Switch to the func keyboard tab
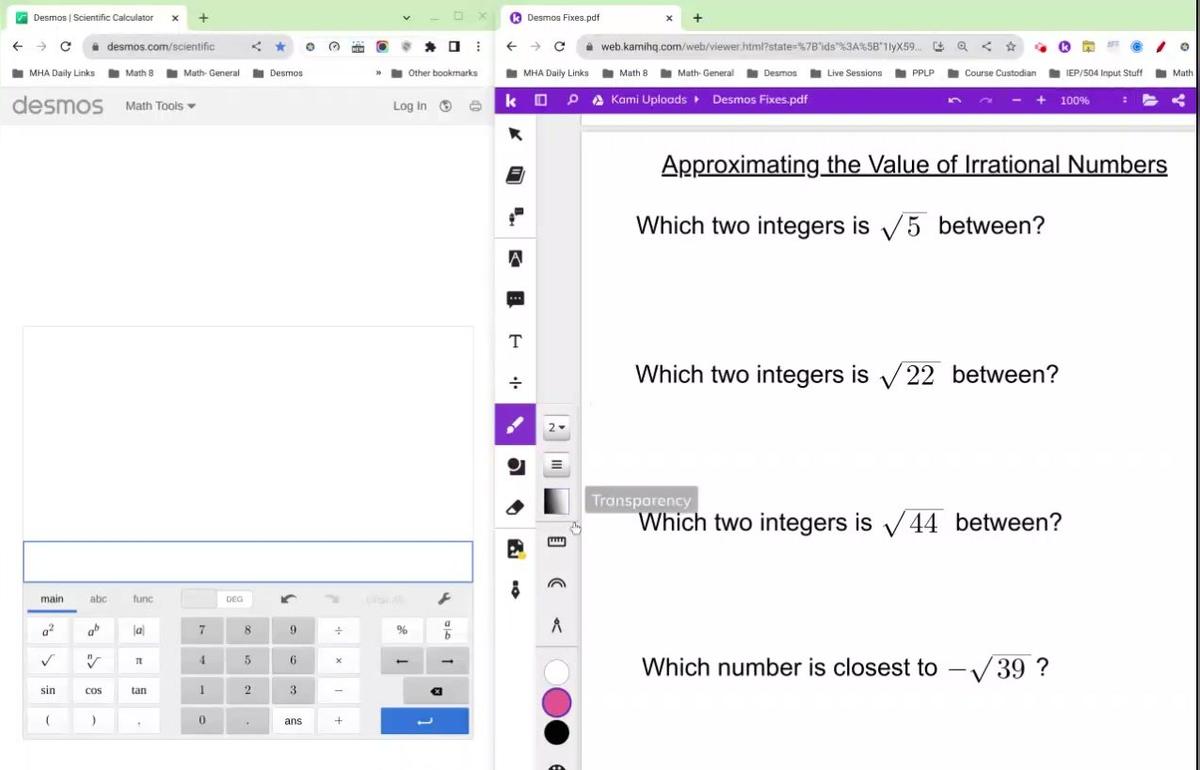Image resolution: width=1200 pixels, height=770 pixels. (143, 599)
